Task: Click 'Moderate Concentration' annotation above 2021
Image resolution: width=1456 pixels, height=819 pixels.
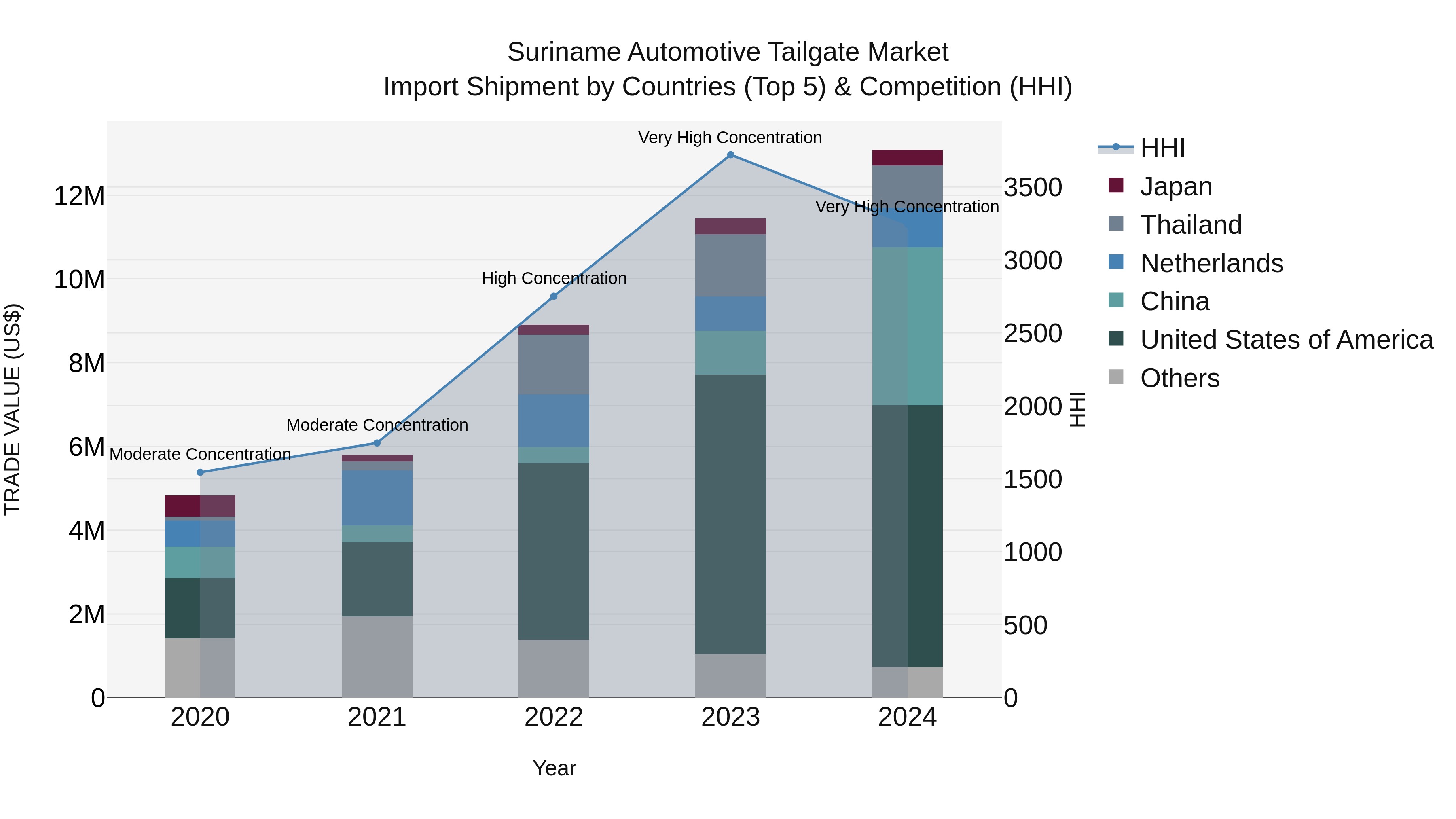Action: (x=378, y=425)
